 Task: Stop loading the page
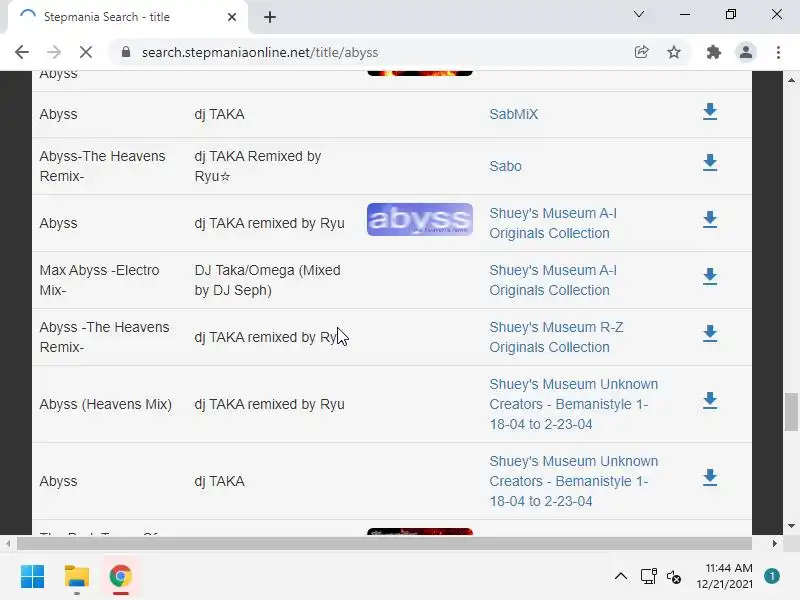(x=86, y=52)
